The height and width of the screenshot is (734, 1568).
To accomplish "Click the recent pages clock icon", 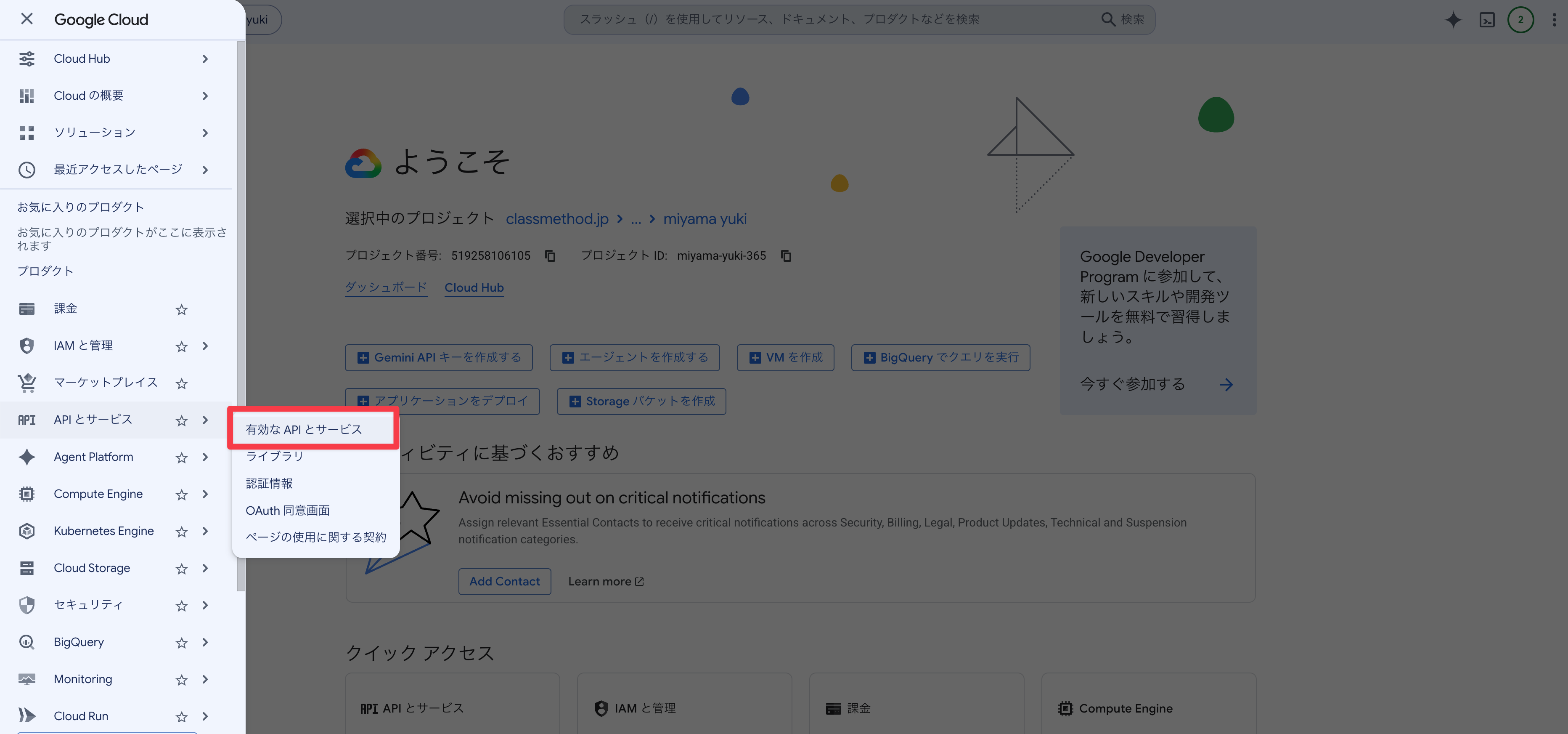I will click(x=26, y=169).
